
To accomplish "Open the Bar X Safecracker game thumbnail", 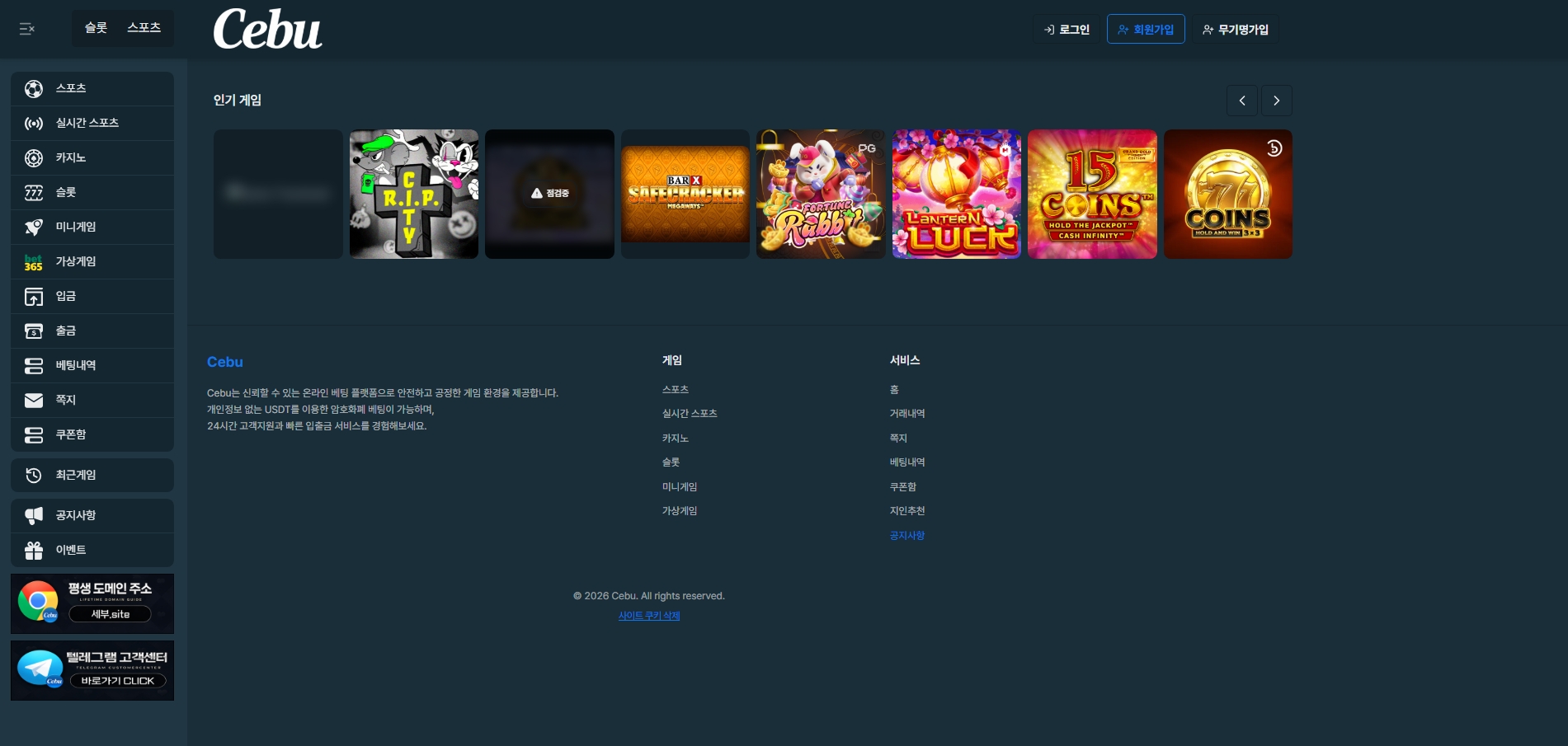I will (685, 194).
